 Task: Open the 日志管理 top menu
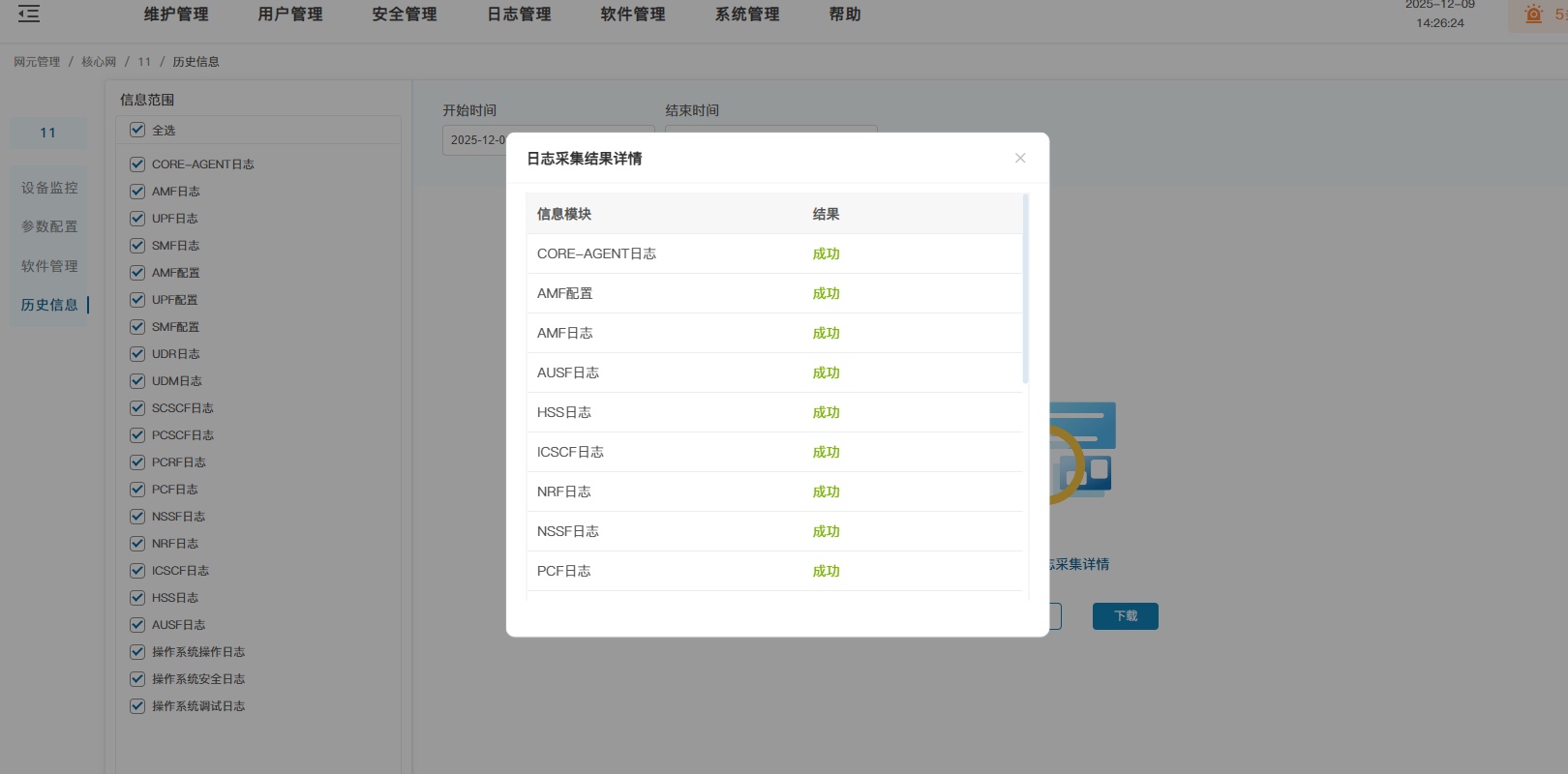coord(519,15)
